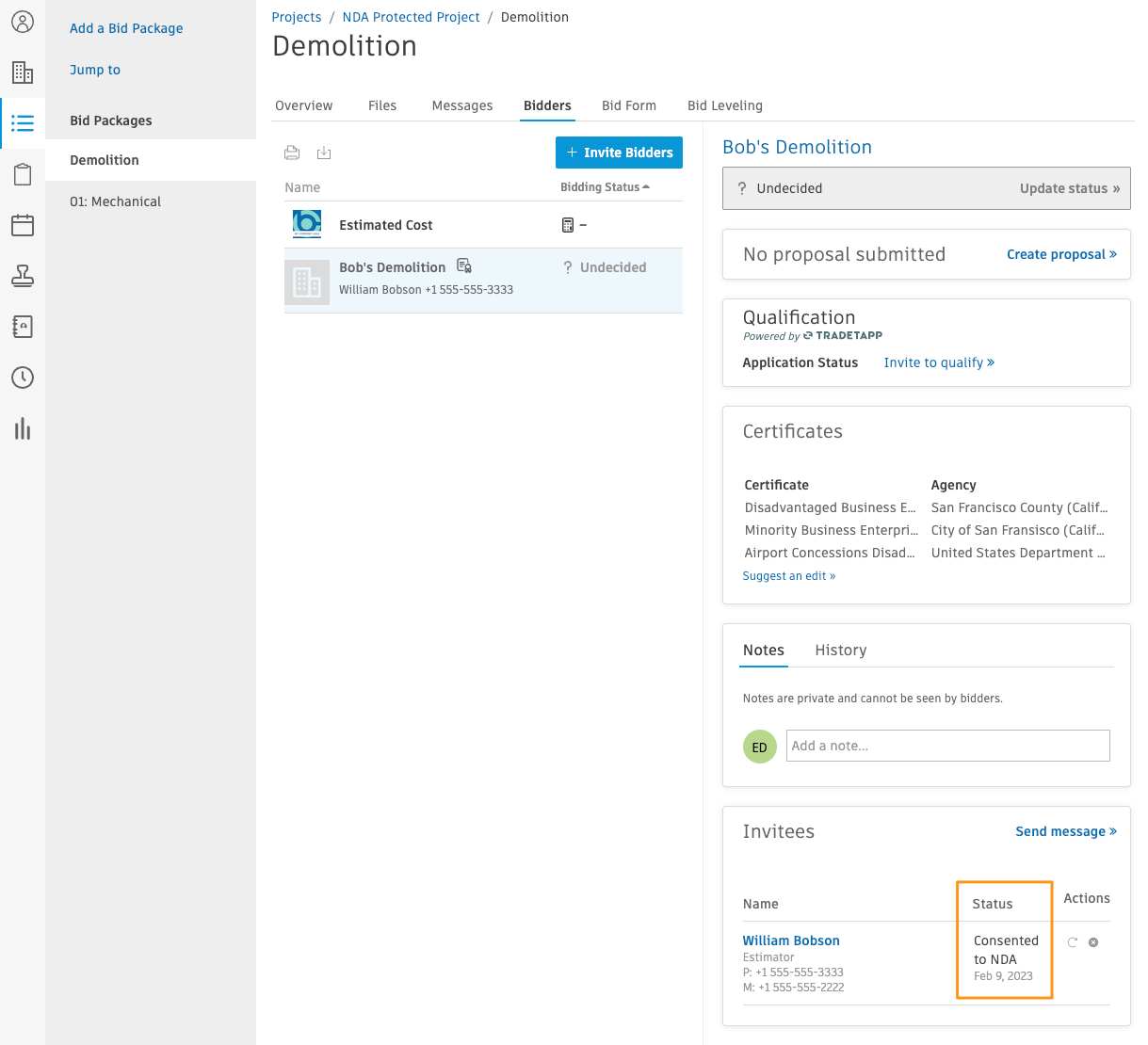Image resolution: width=1148 pixels, height=1045 pixels.
Task: Open Jump to menu in sidebar
Action: point(95,70)
